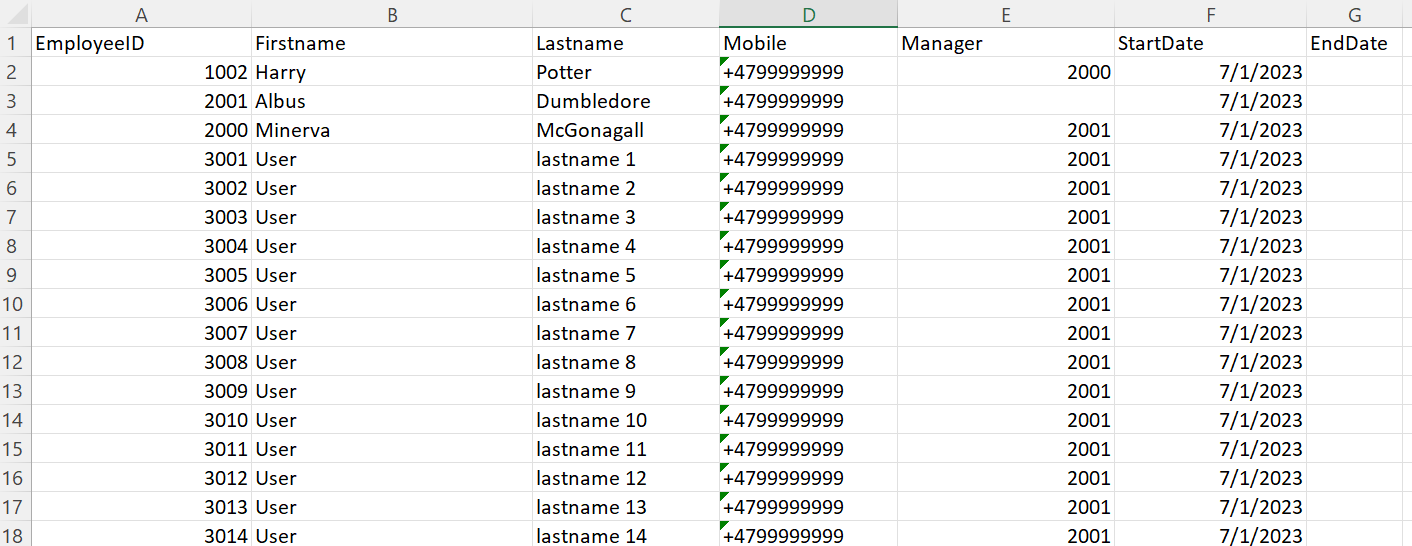The image size is (1412, 546).
Task: Select the EmployeeID header cell
Action: tap(141, 43)
